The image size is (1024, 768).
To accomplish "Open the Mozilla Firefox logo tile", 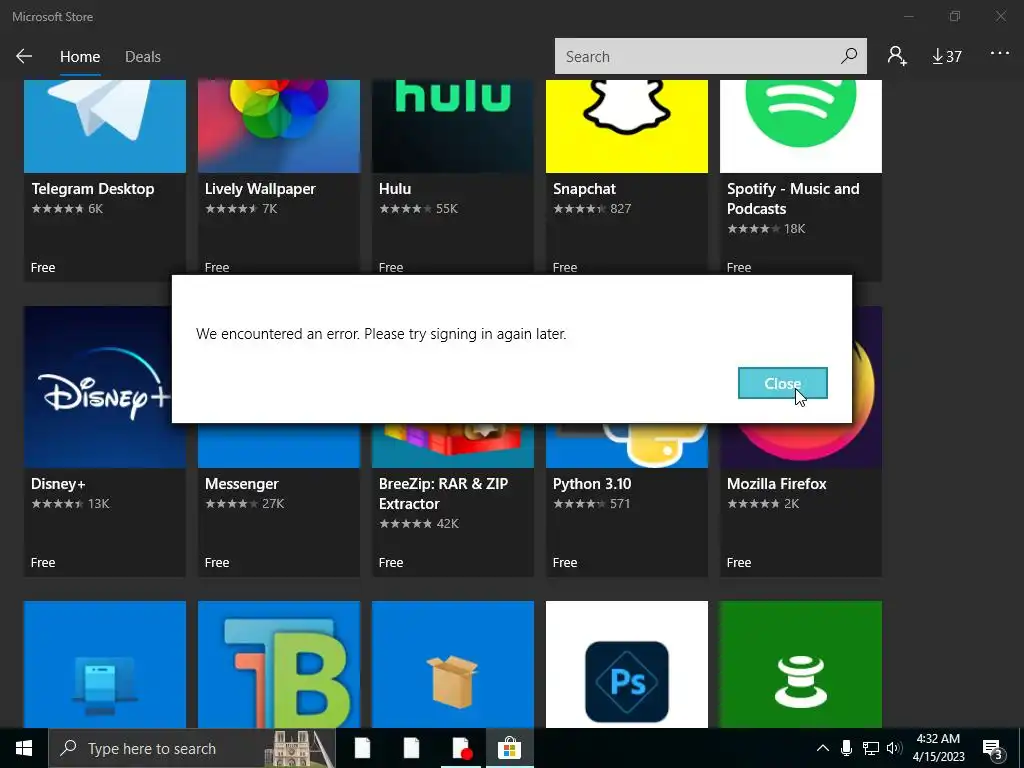I will point(801,445).
